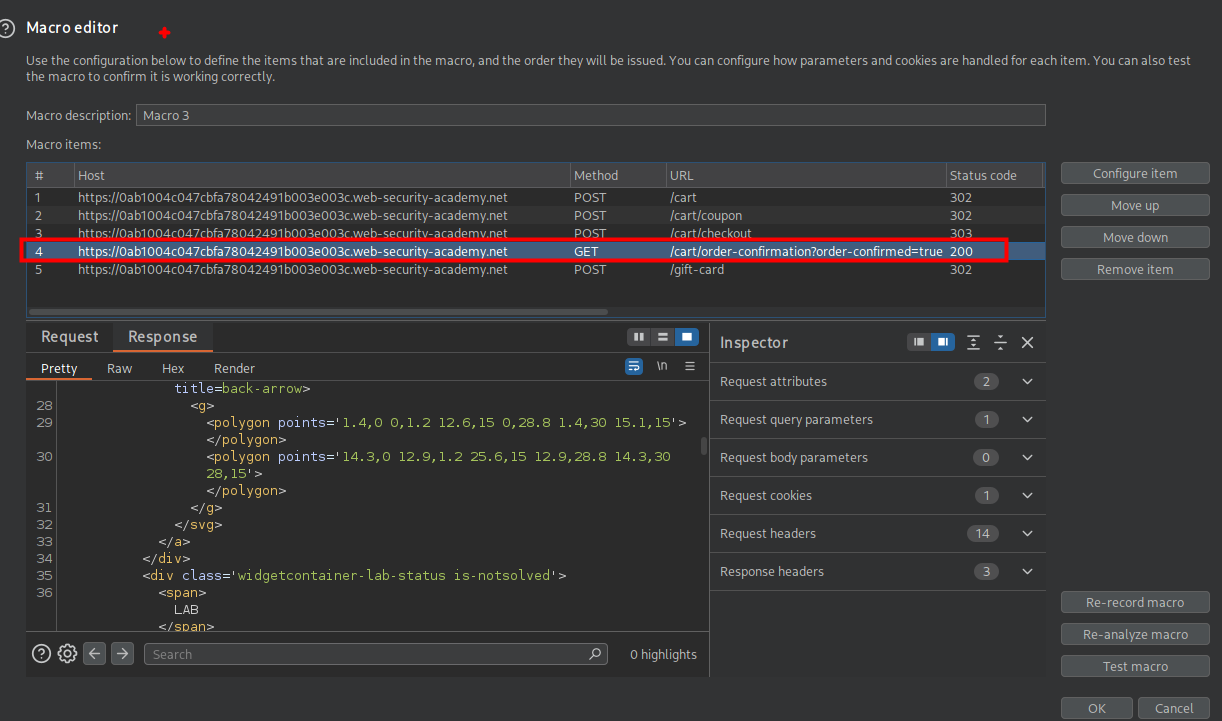The image size is (1222, 721).
Task: Expand all Inspector sections icon
Action: pos(973,342)
